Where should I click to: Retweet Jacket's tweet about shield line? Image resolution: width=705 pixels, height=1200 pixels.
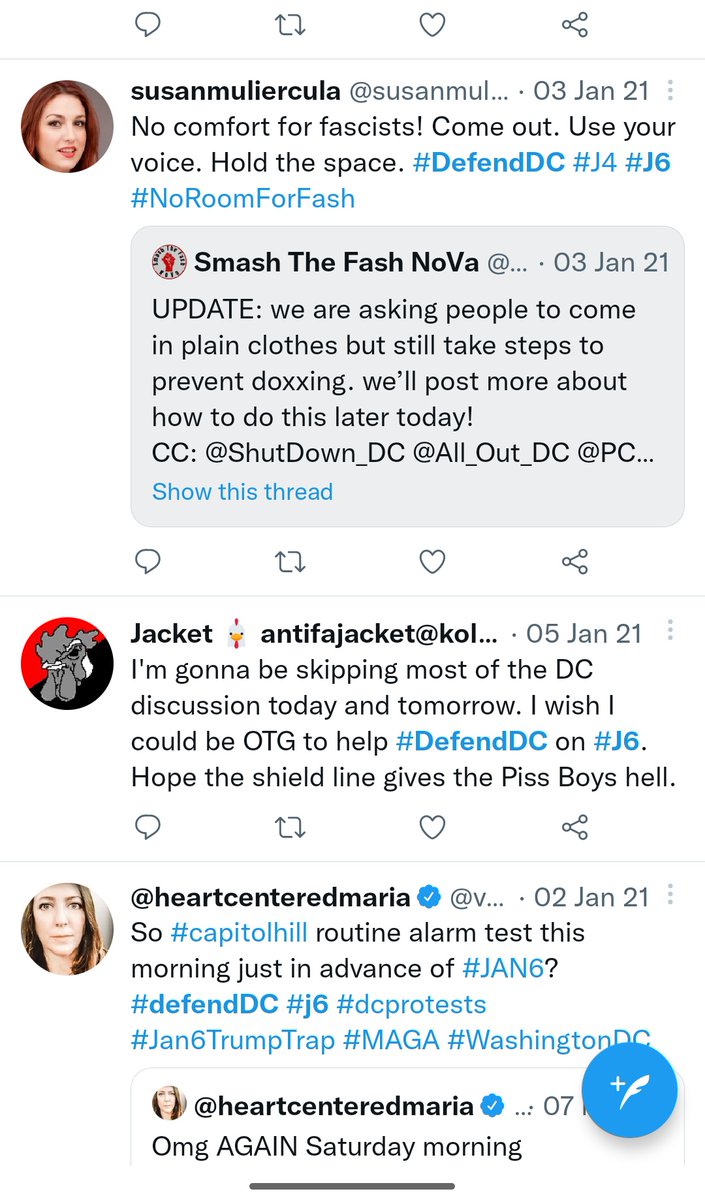[290, 826]
